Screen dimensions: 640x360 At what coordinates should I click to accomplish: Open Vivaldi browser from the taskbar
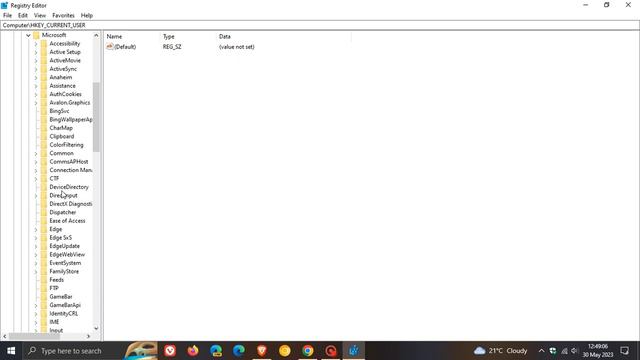point(170,351)
